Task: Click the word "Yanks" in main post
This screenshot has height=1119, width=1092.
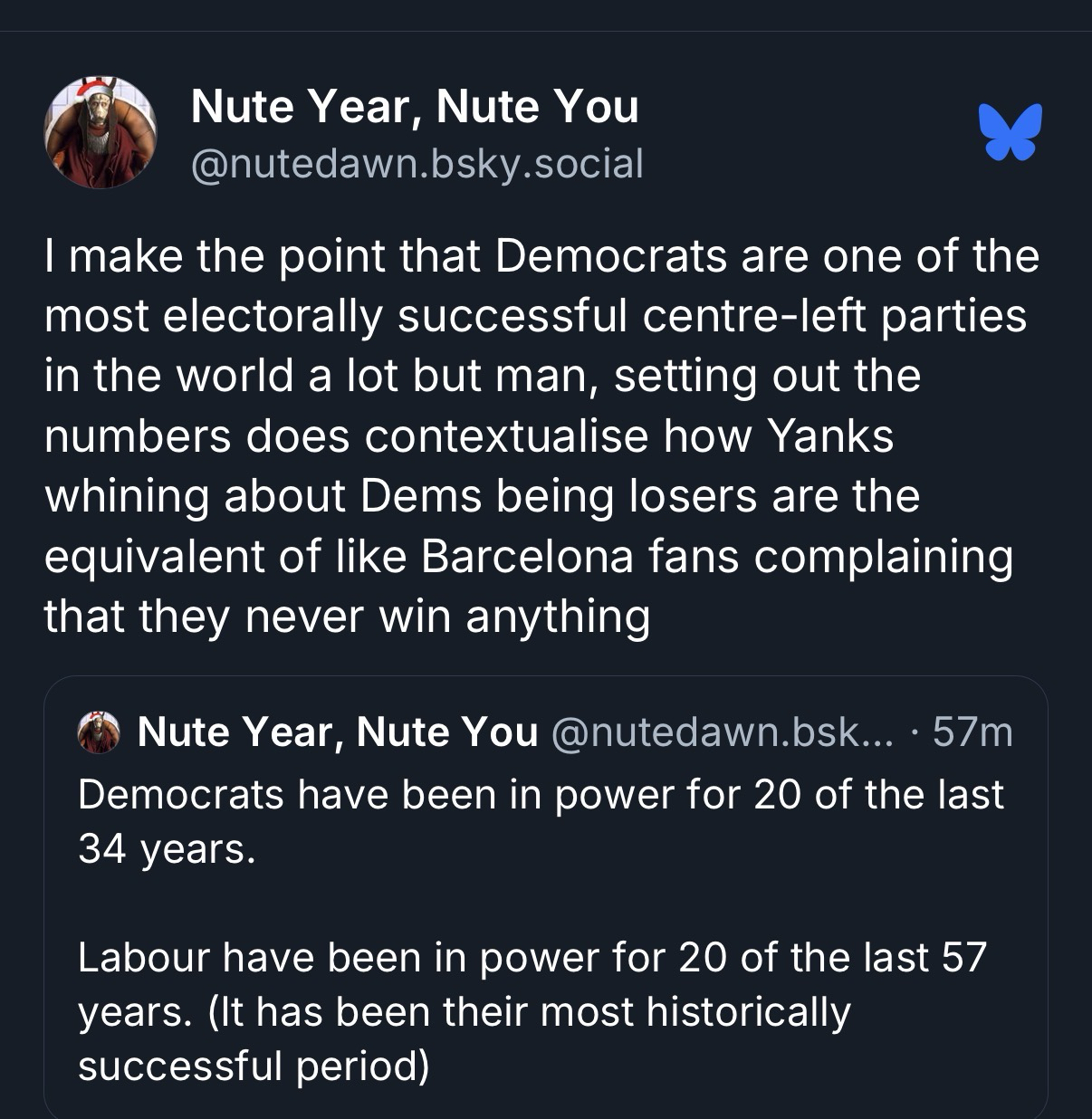Action: point(830,436)
